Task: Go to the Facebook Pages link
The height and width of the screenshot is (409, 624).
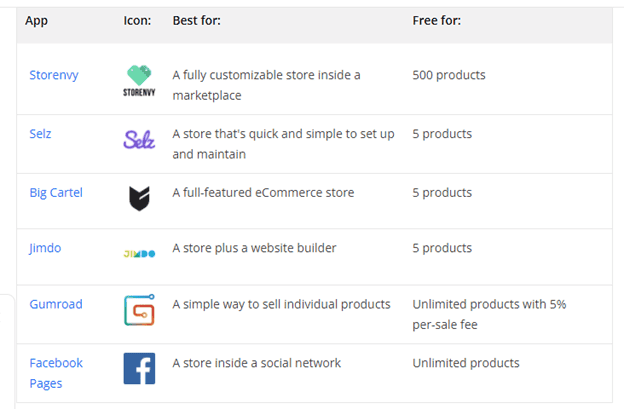Action: point(56,373)
